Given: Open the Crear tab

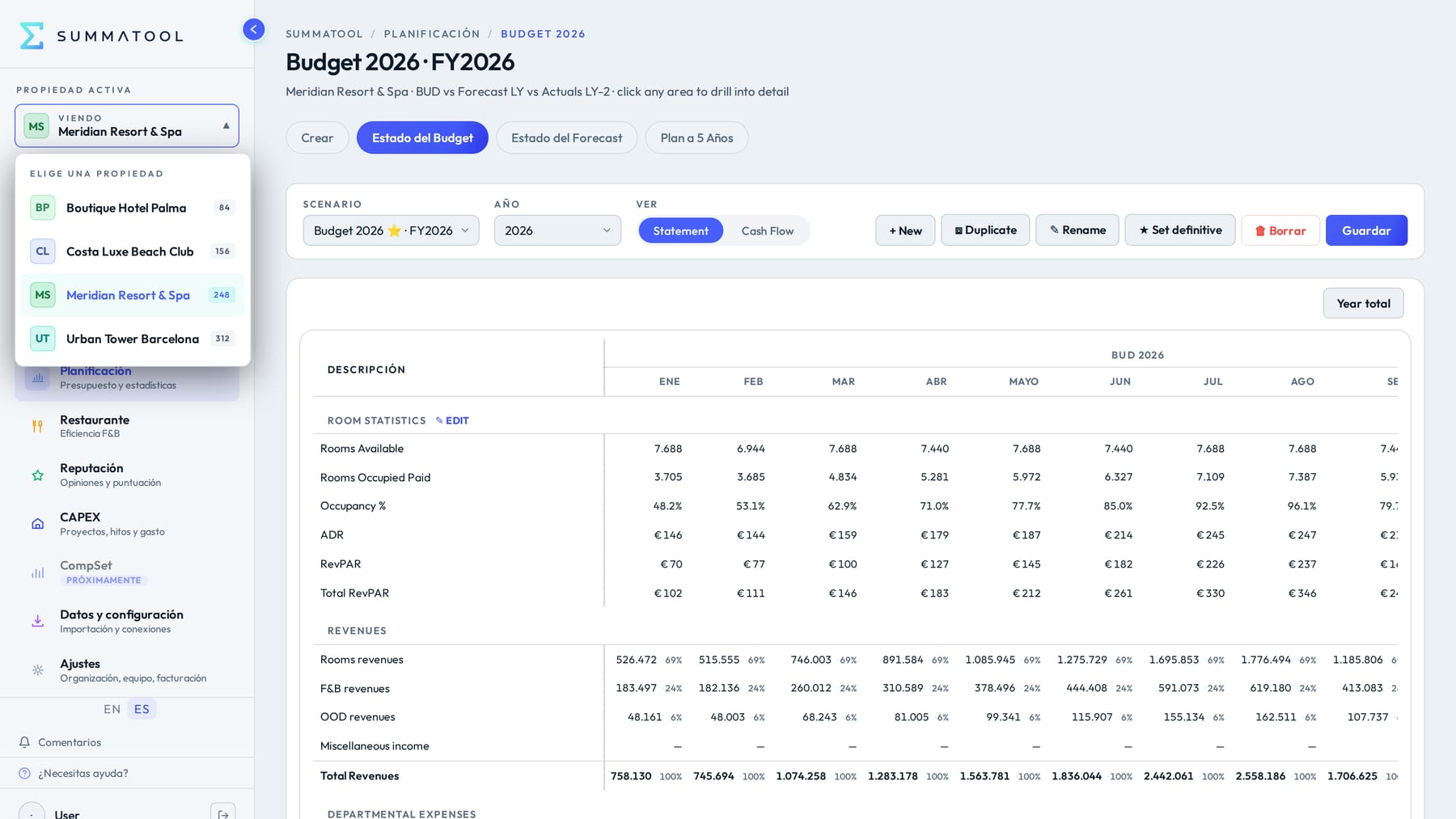Looking at the screenshot, I should coord(317,137).
